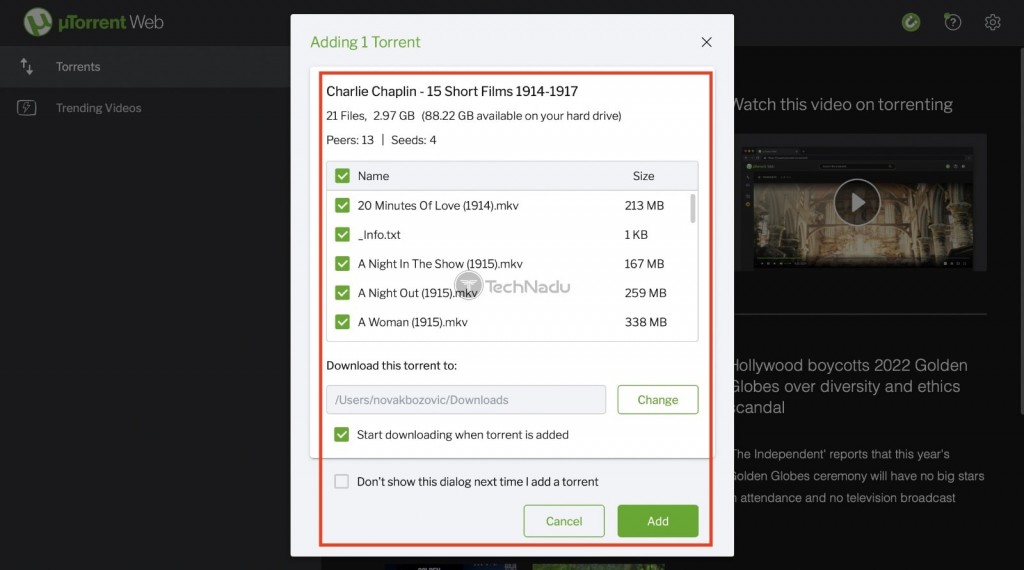Uncheck A Night In The Show (1915).mkv
This screenshot has width=1024, height=570.
coord(342,264)
